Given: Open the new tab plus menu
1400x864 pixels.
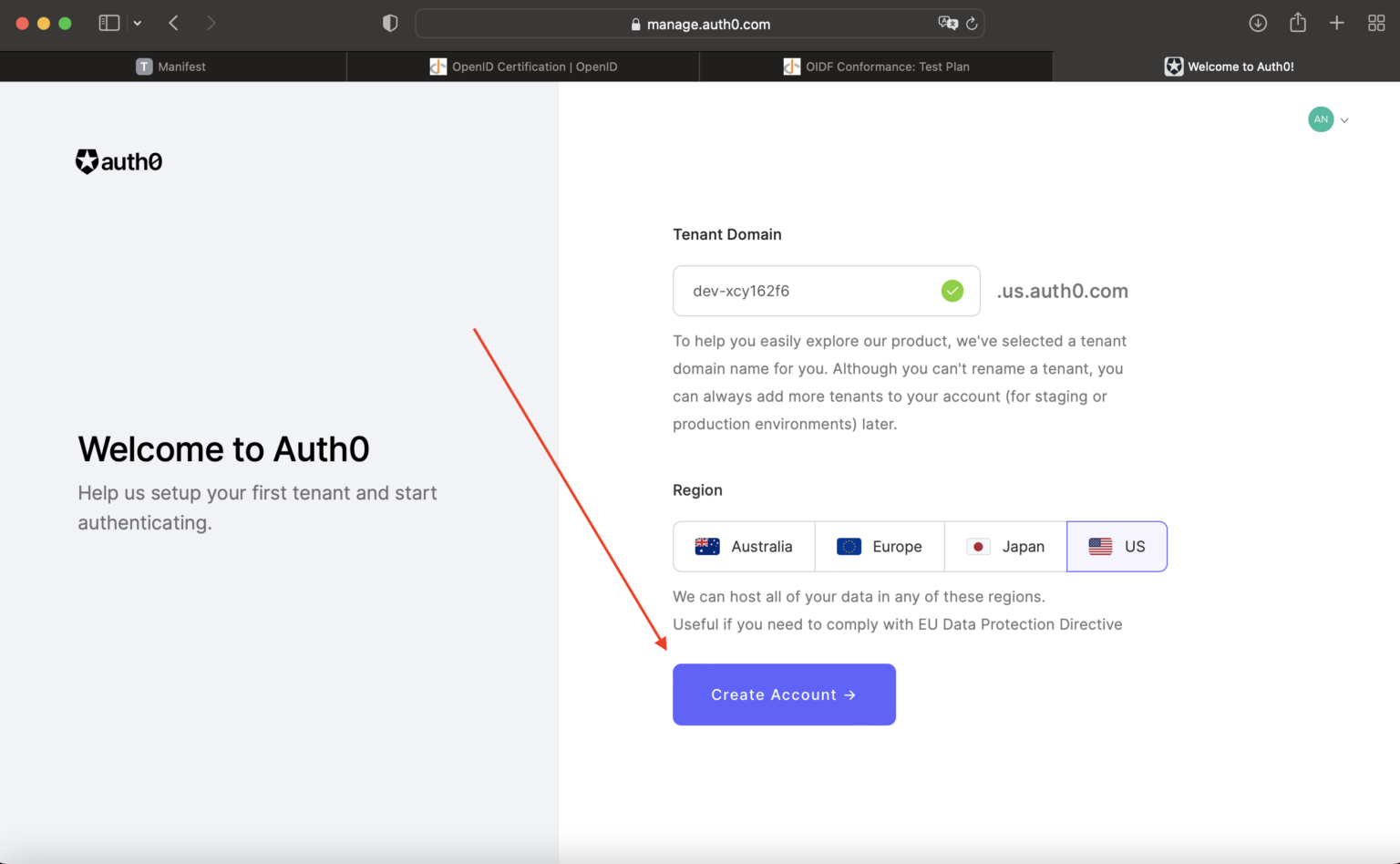Looking at the screenshot, I should pos(1336,23).
